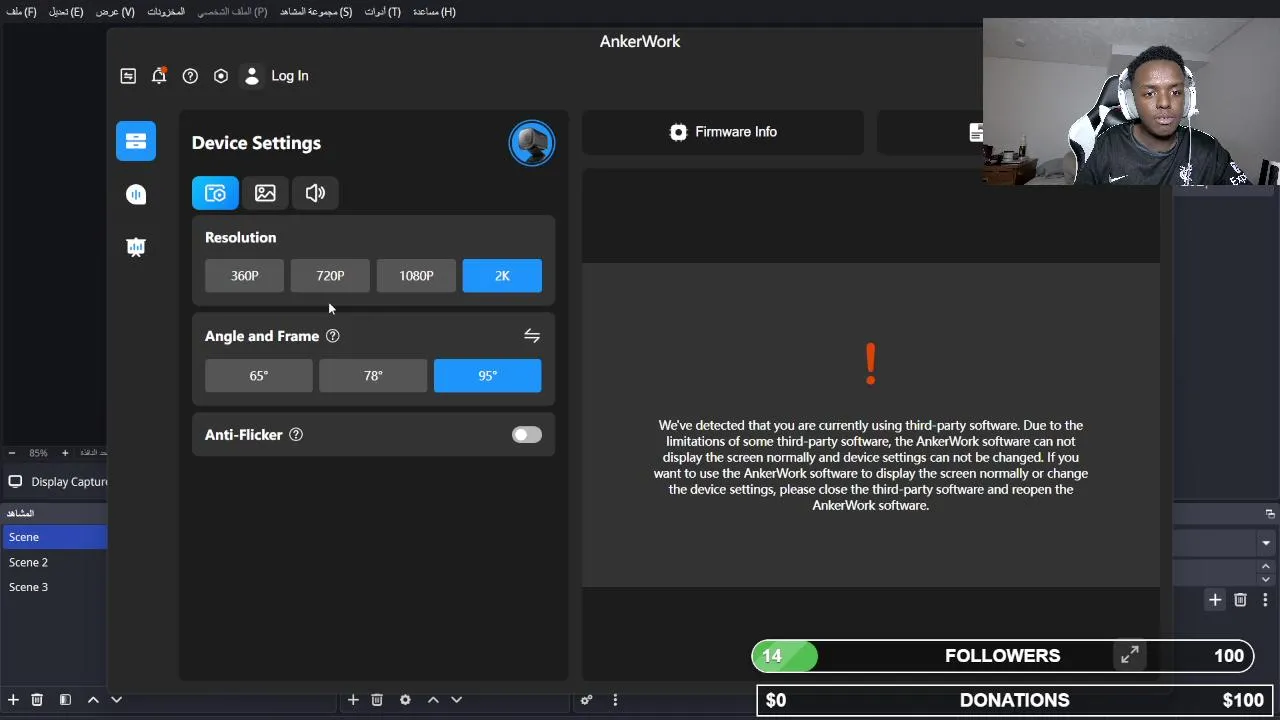
Task: Open OBS مساعدة (H) menu
Action: click(434, 12)
